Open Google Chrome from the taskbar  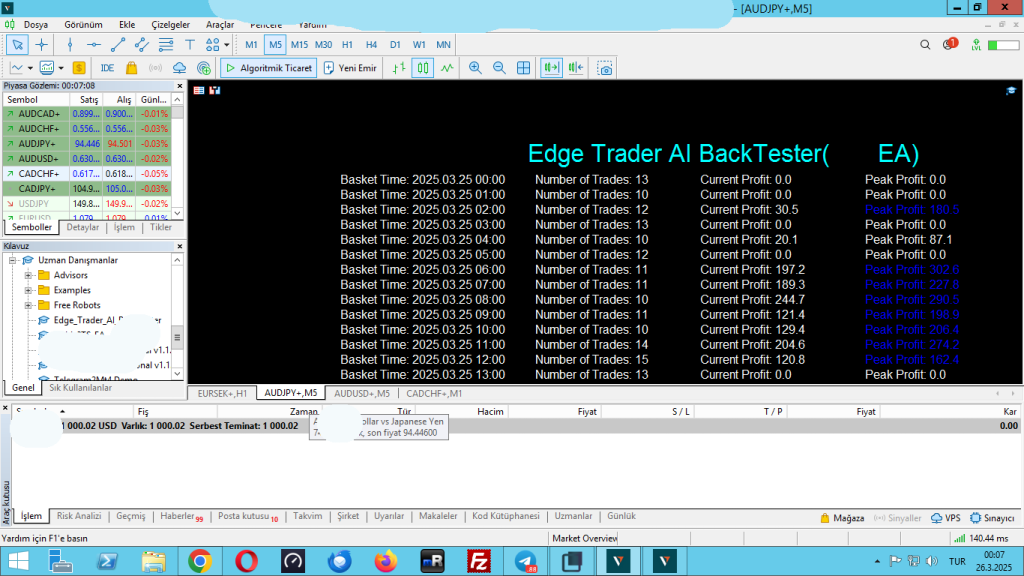(200, 561)
